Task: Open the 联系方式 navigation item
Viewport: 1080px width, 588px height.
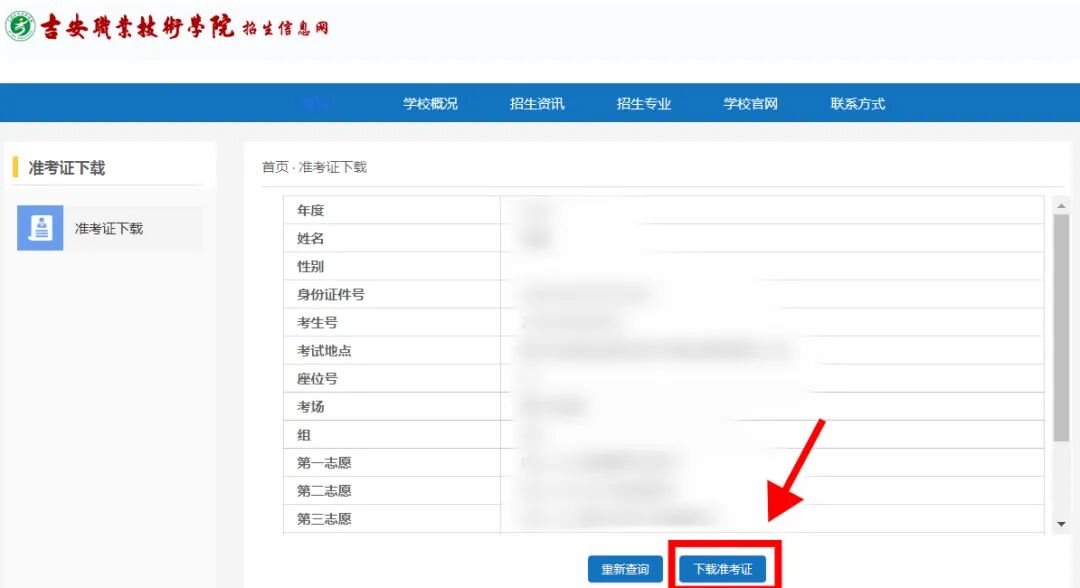Action: [858, 104]
